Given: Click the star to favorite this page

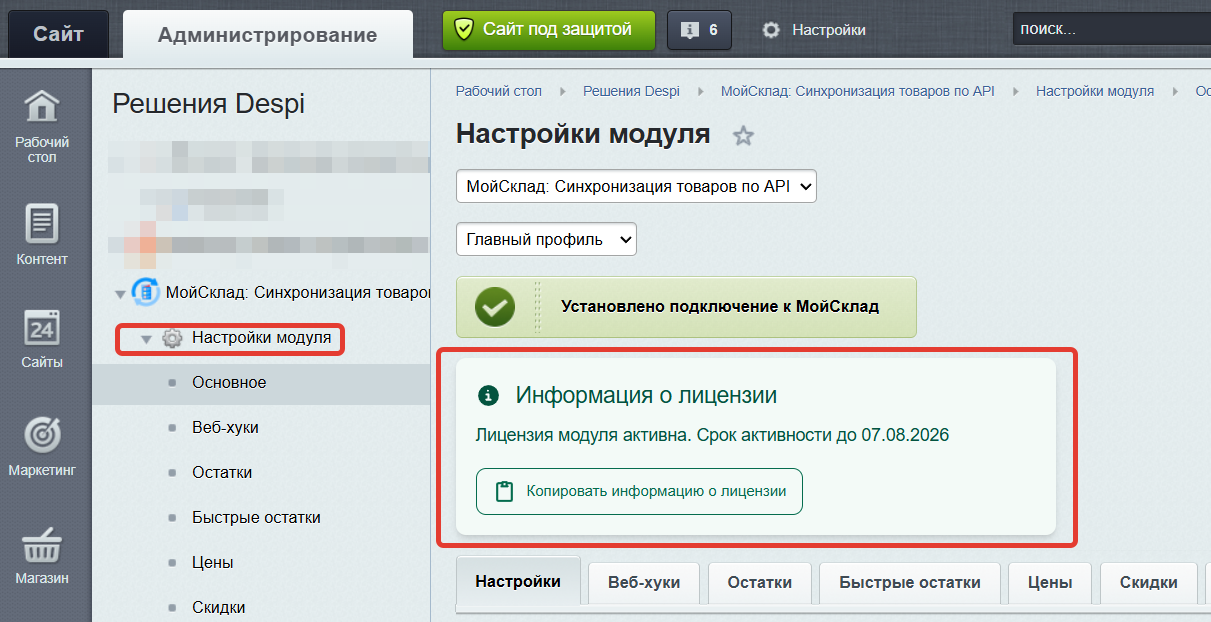Looking at the screenshot, I should click(x=743, y=136).
